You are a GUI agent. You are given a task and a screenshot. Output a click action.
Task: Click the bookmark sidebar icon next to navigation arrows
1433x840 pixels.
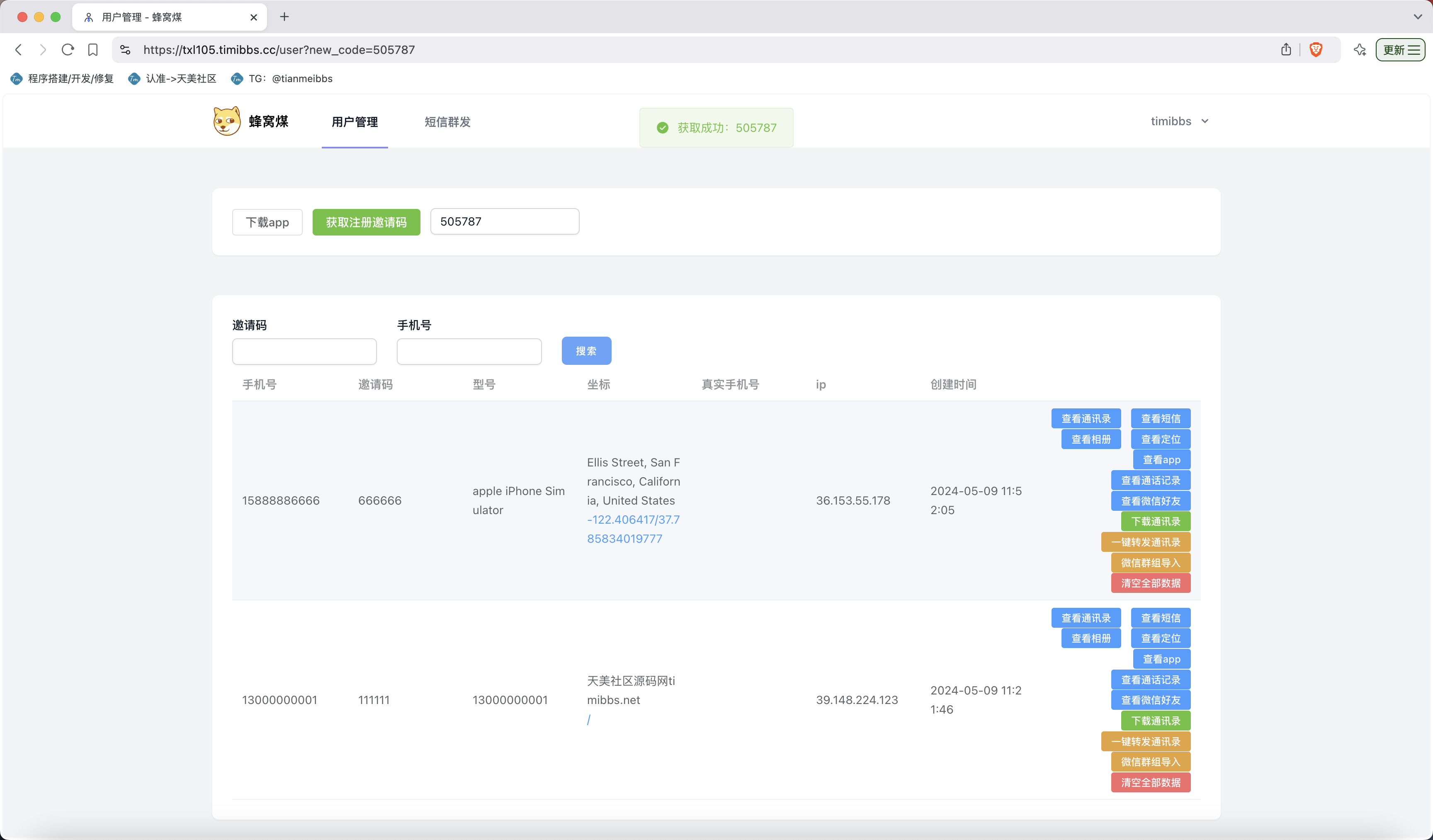93,49
